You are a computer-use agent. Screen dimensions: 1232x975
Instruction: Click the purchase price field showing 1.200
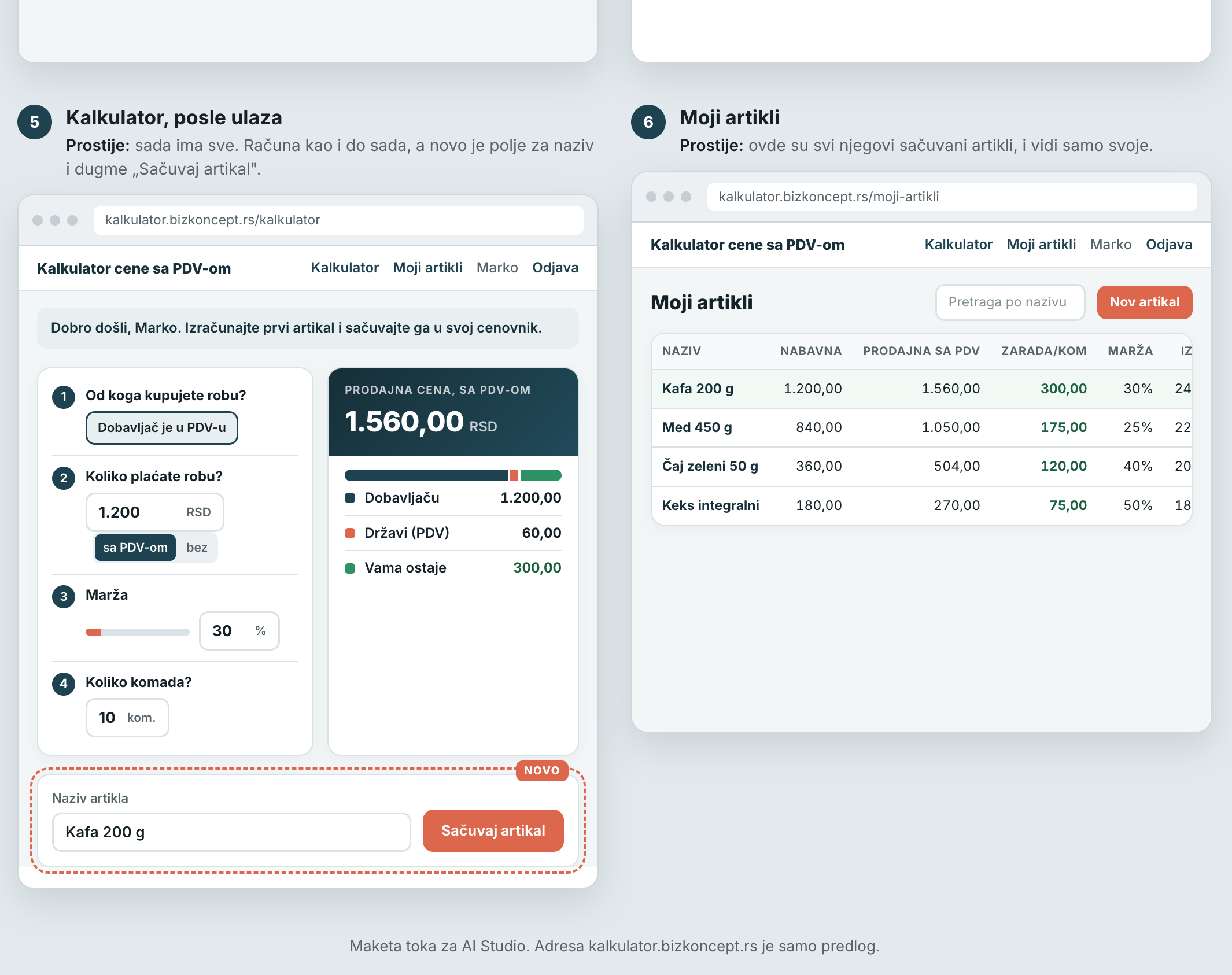pyautogui.click(x=155, y=512)
